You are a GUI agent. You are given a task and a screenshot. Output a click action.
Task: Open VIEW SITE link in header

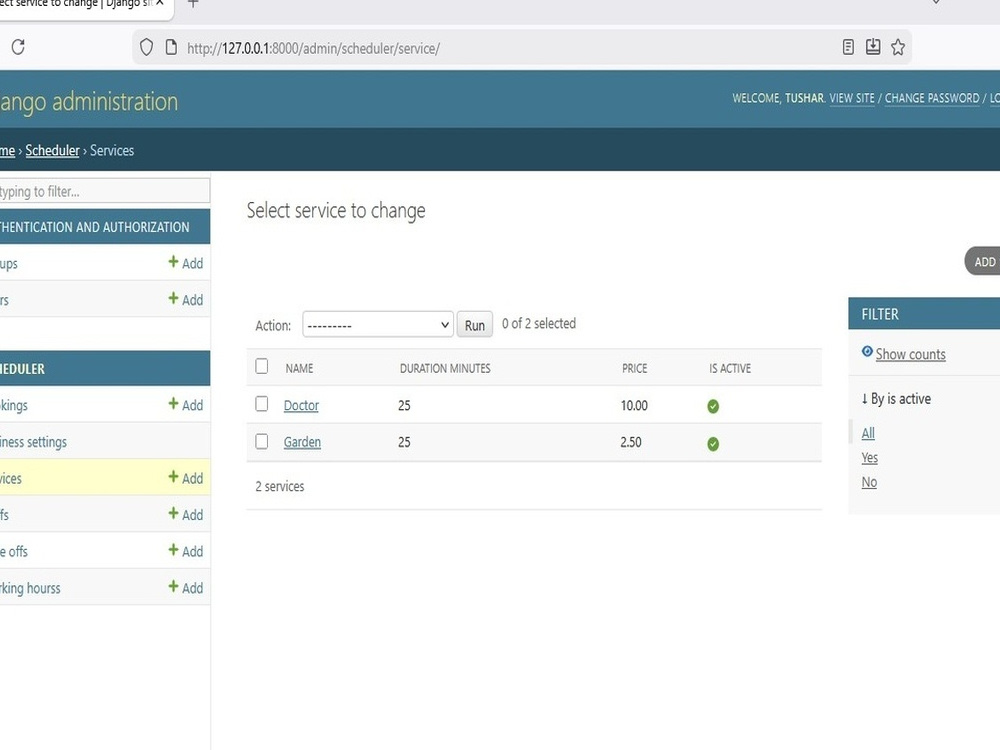[852, 98]
